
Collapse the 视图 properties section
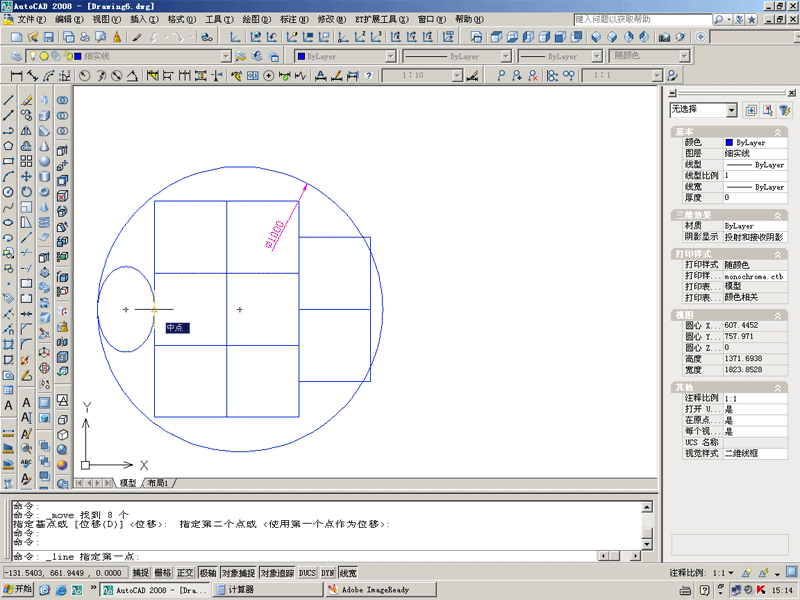pyautogui.click(x=778, y=316)
